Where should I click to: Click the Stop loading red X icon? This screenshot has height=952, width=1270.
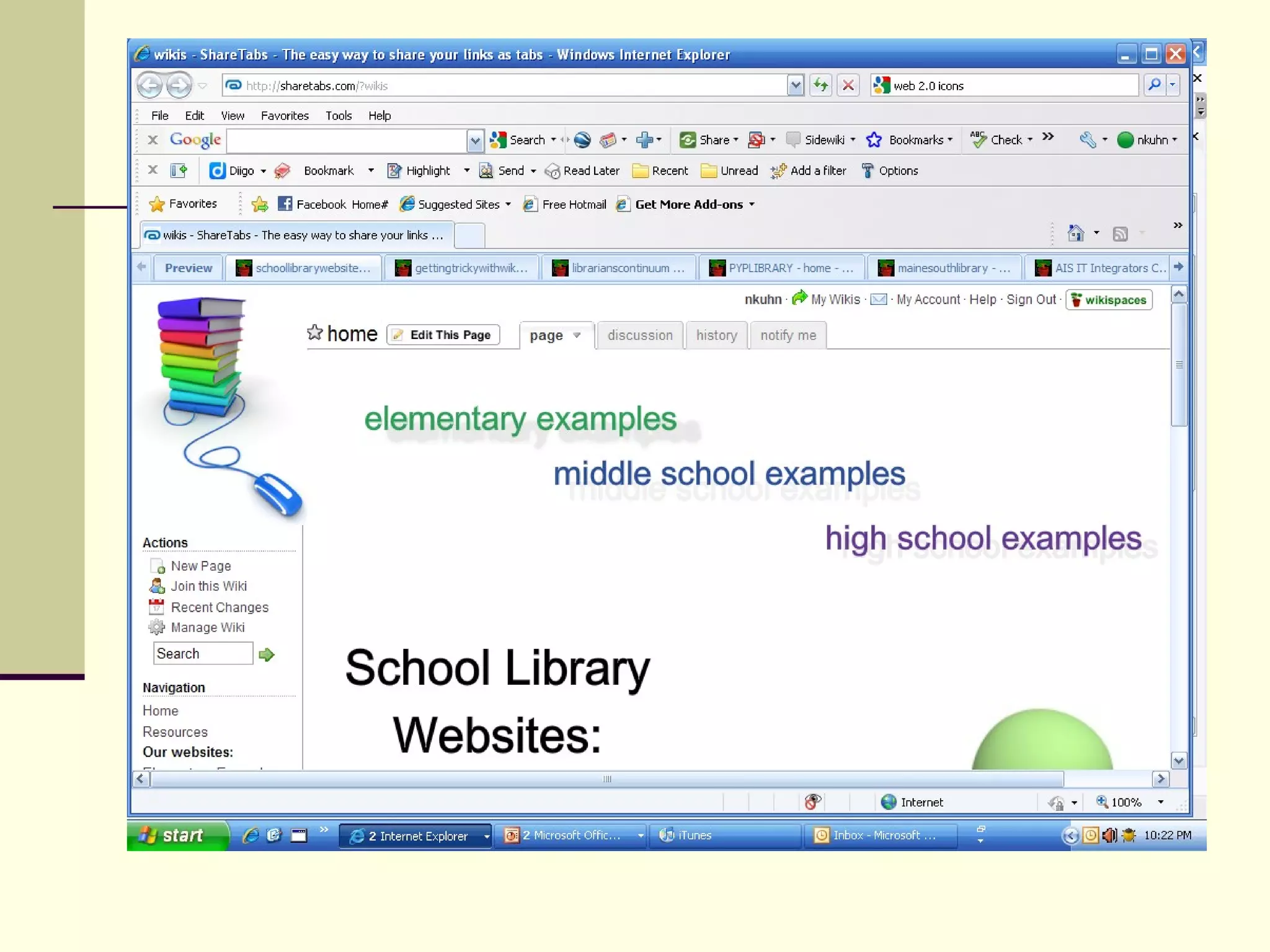pyautogui.click(x=848, y=85)
